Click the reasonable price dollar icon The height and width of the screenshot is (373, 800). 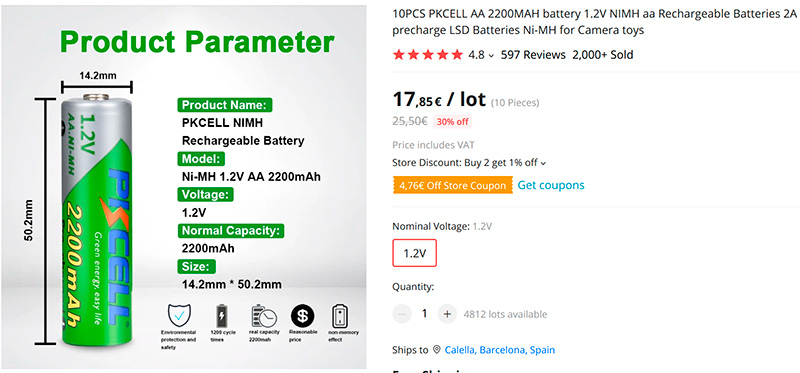(x=303, y=316)
